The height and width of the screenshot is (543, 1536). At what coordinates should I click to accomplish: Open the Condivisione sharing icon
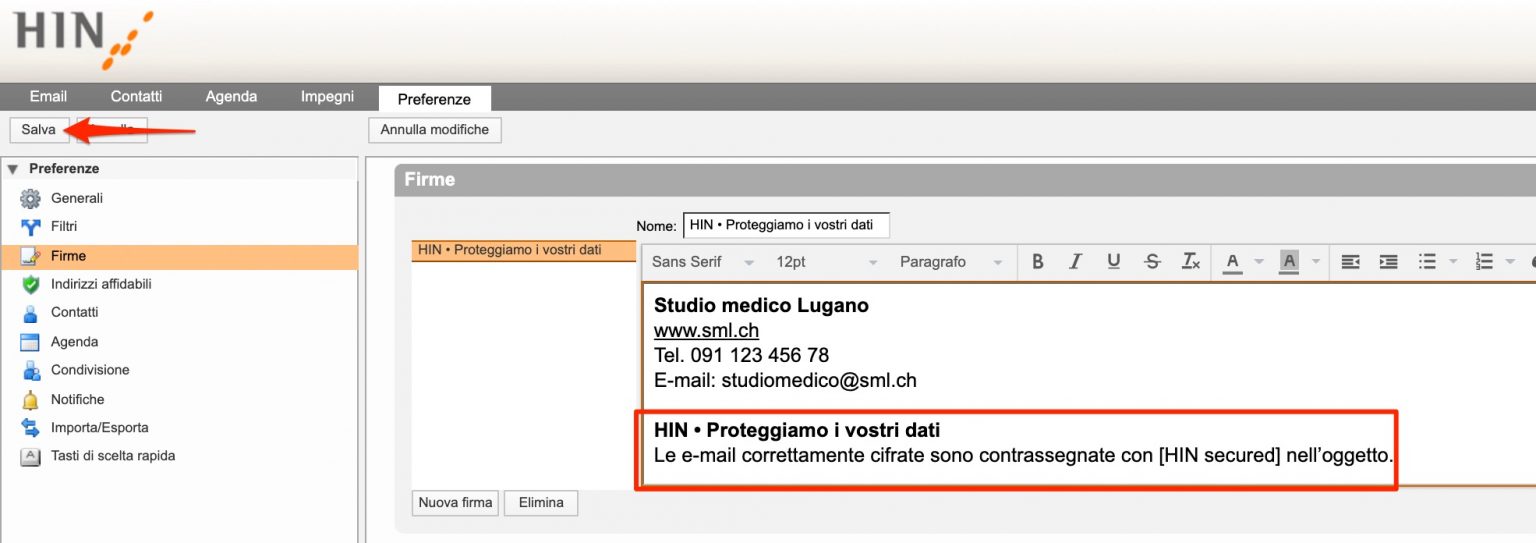point(31,371)
